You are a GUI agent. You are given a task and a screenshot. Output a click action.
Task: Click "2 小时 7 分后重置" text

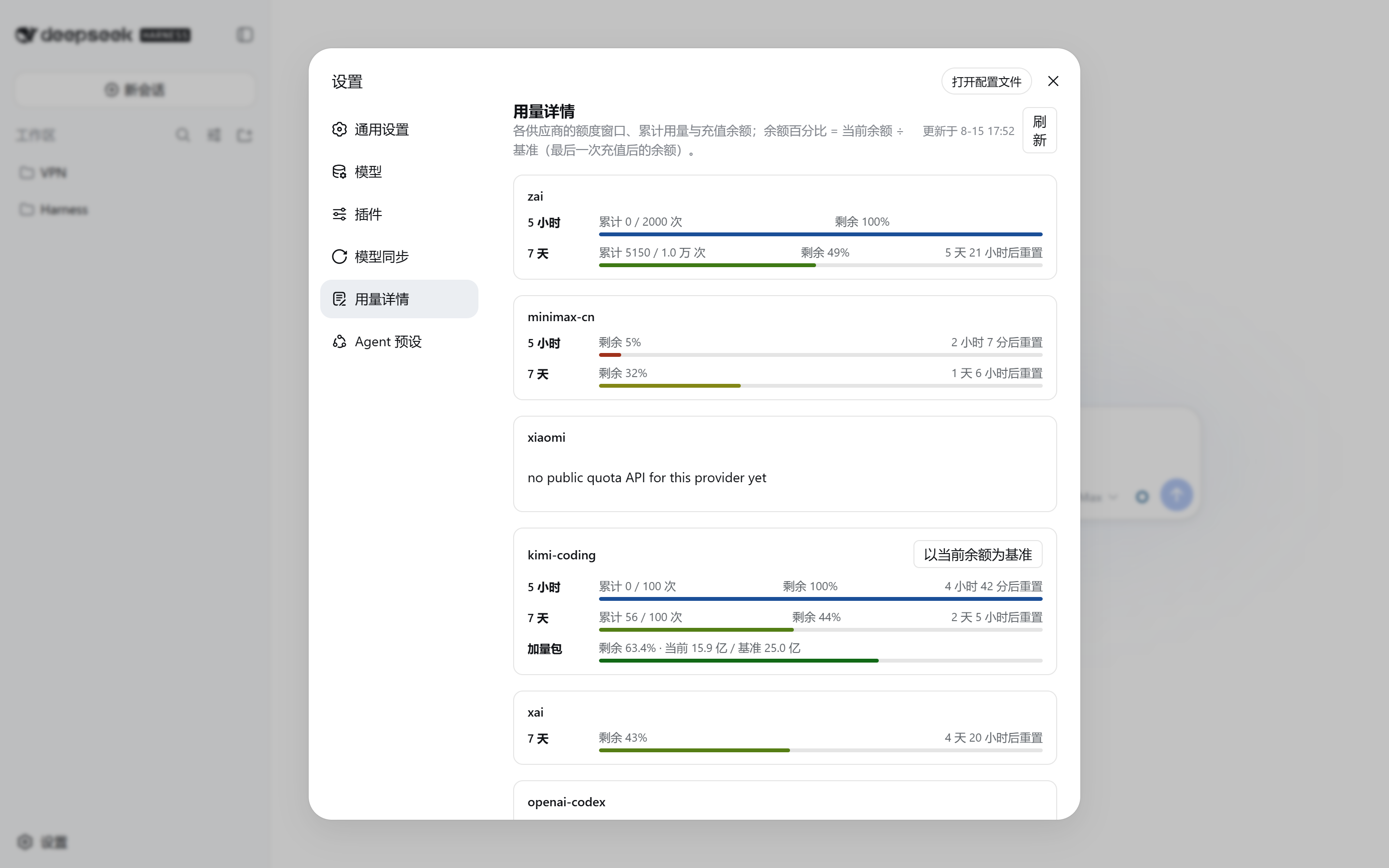(x=996, y=342)
